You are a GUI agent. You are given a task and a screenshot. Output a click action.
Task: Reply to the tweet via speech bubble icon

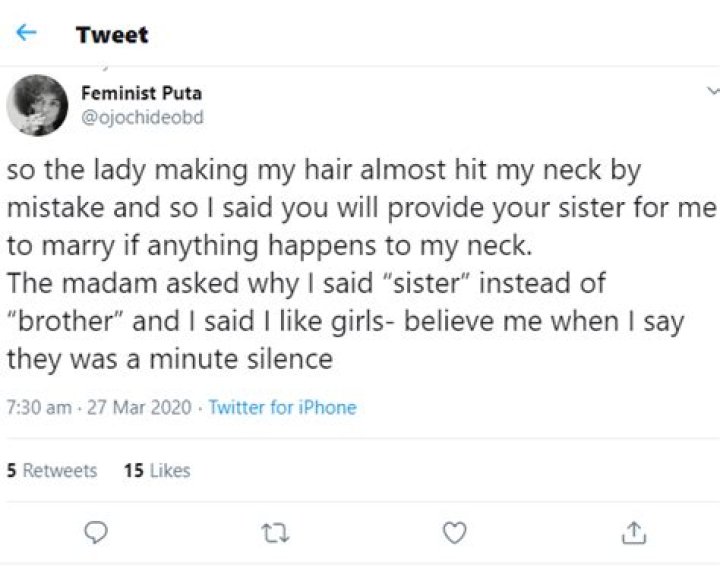point(95,532)
